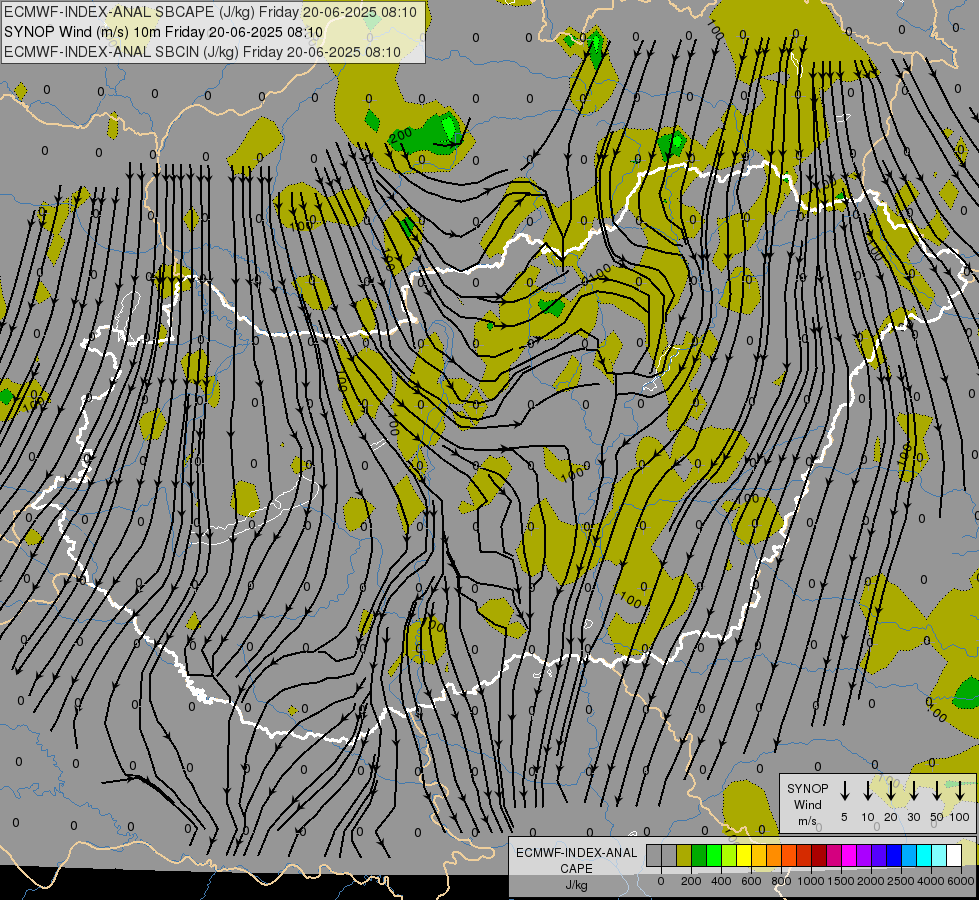Click the 600 value on CAPE colorbar
This screenshot has height=900, width=979.
click(x=751, y=881)
